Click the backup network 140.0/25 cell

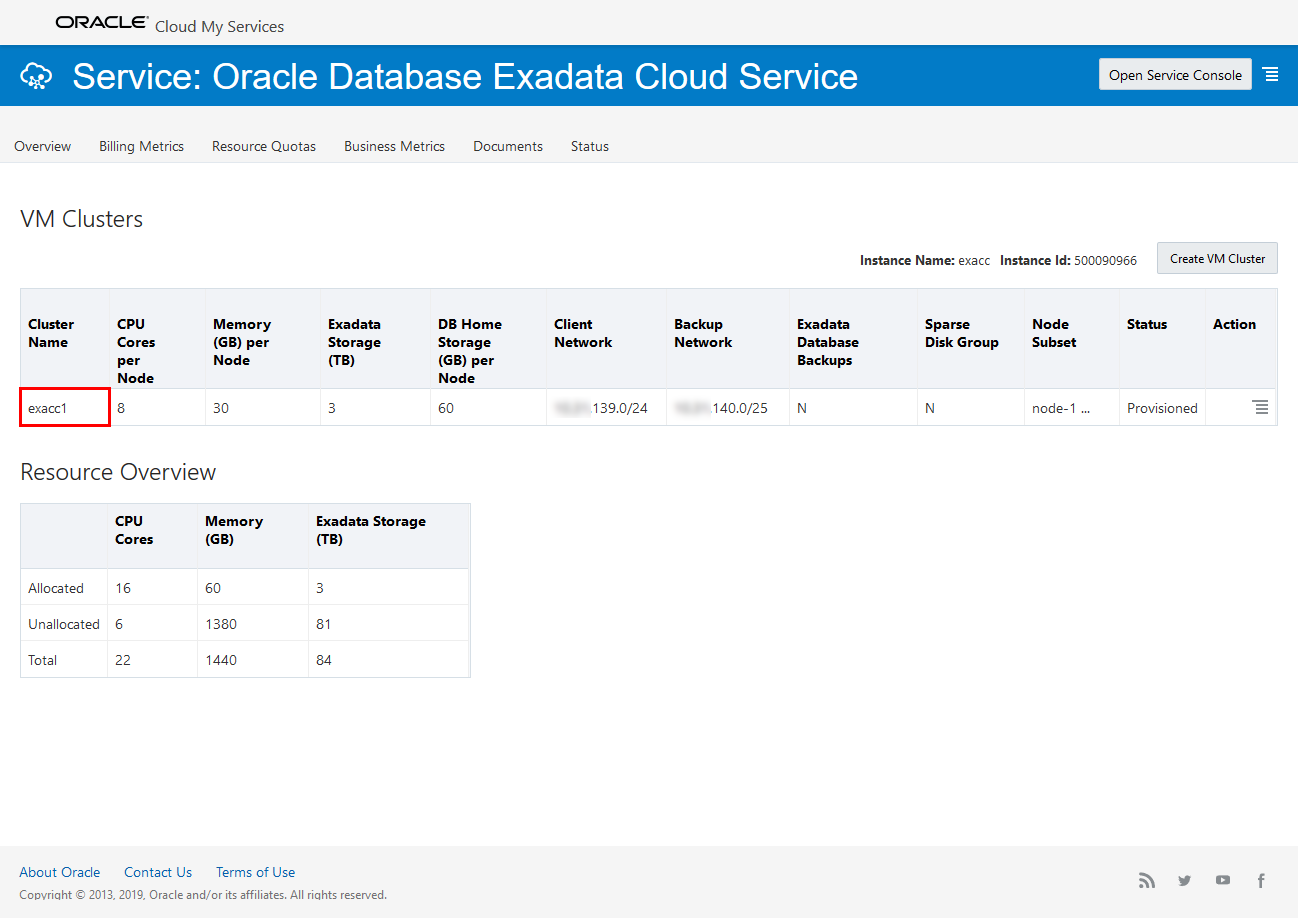(728, 408)
